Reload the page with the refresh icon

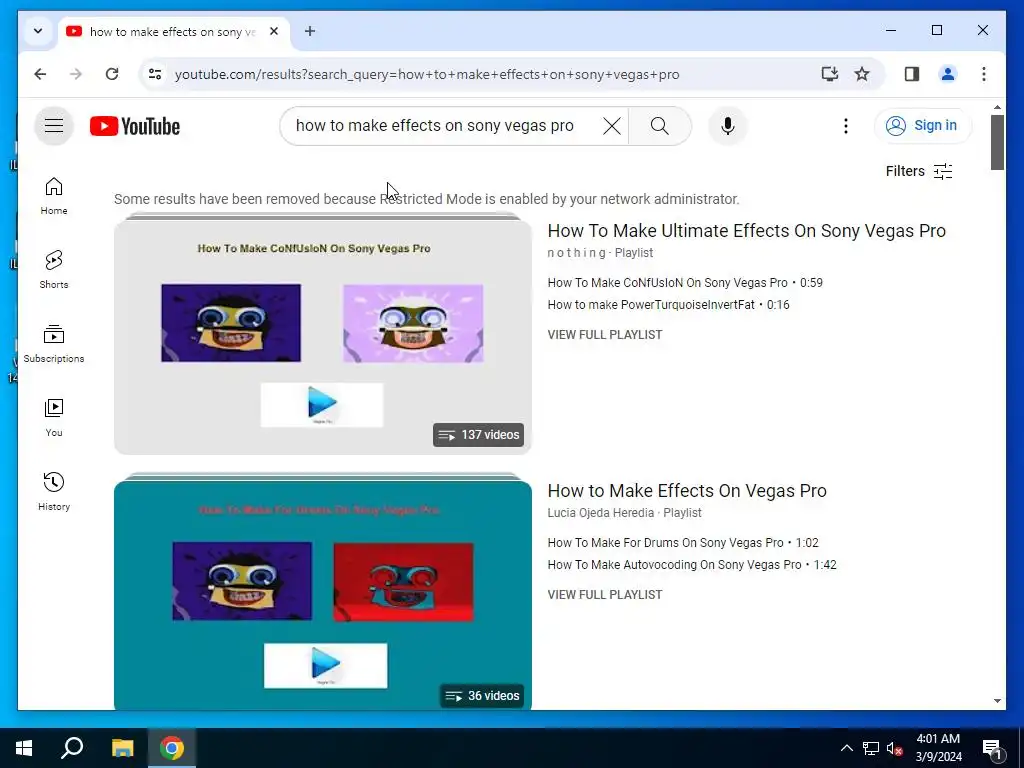click(112, 74)
